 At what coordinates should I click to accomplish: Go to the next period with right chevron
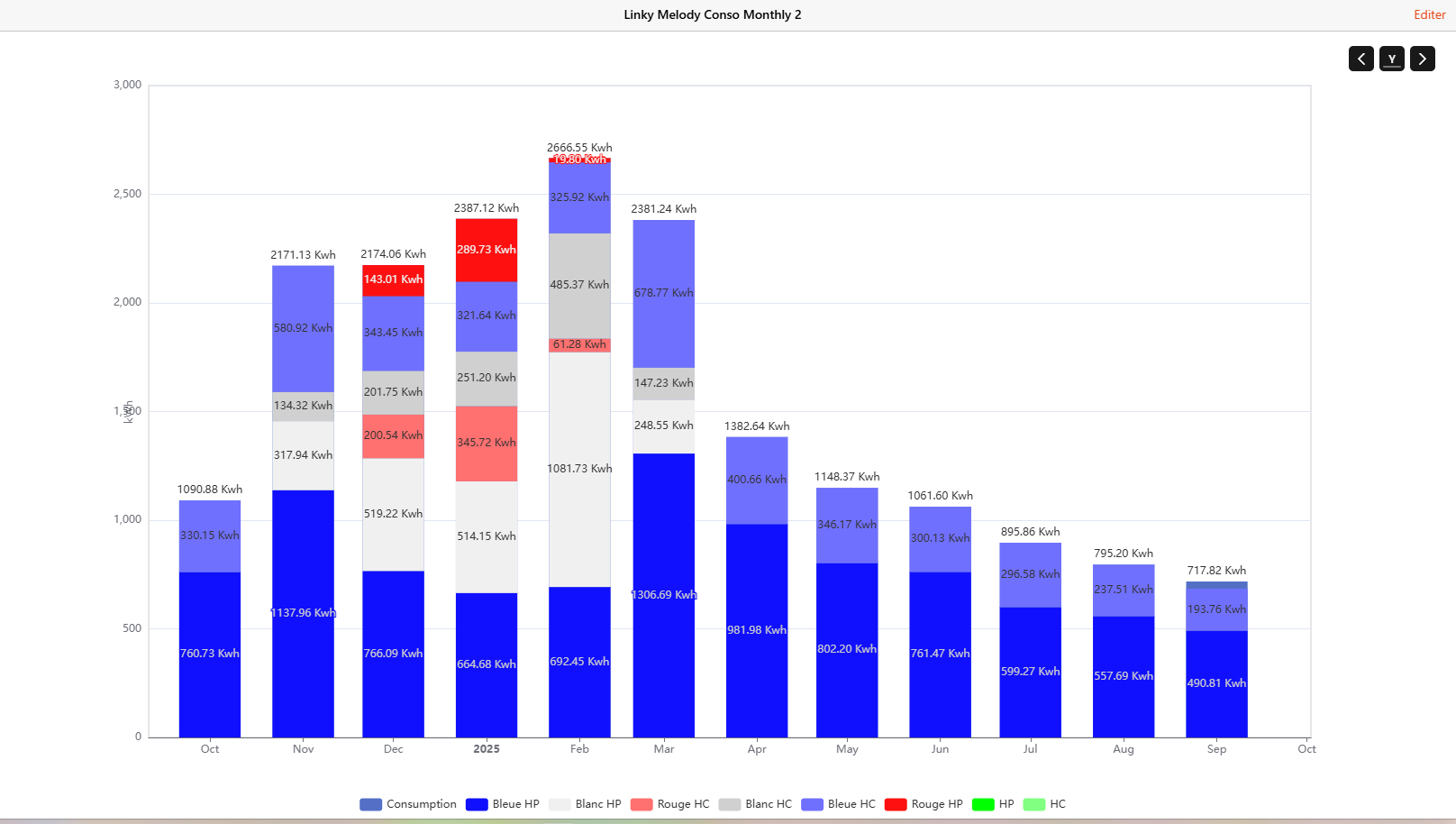(x=1422, y=59)
